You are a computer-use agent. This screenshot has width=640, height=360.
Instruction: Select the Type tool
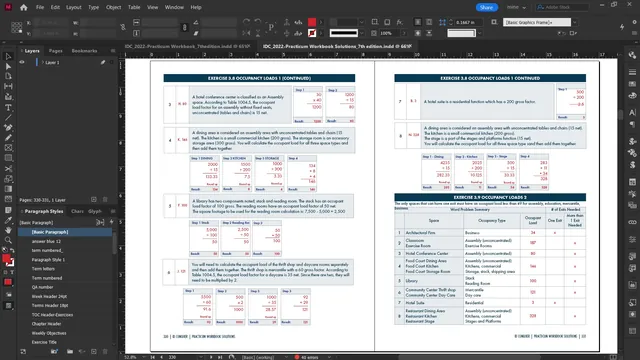(x=8, y=108)
